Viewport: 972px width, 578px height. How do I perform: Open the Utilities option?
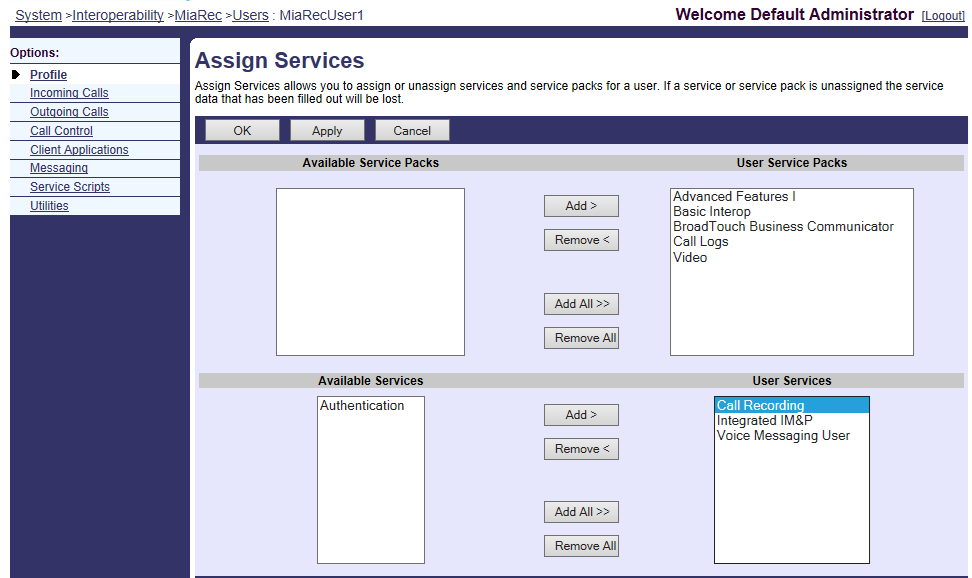click(x=50, y=206)
